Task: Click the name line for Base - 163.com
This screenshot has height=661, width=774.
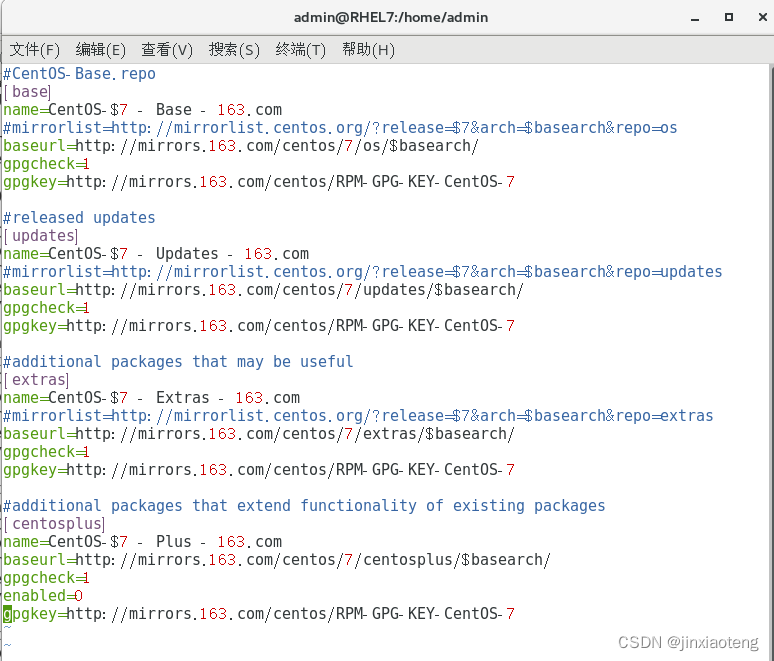Action: [143, 110]
